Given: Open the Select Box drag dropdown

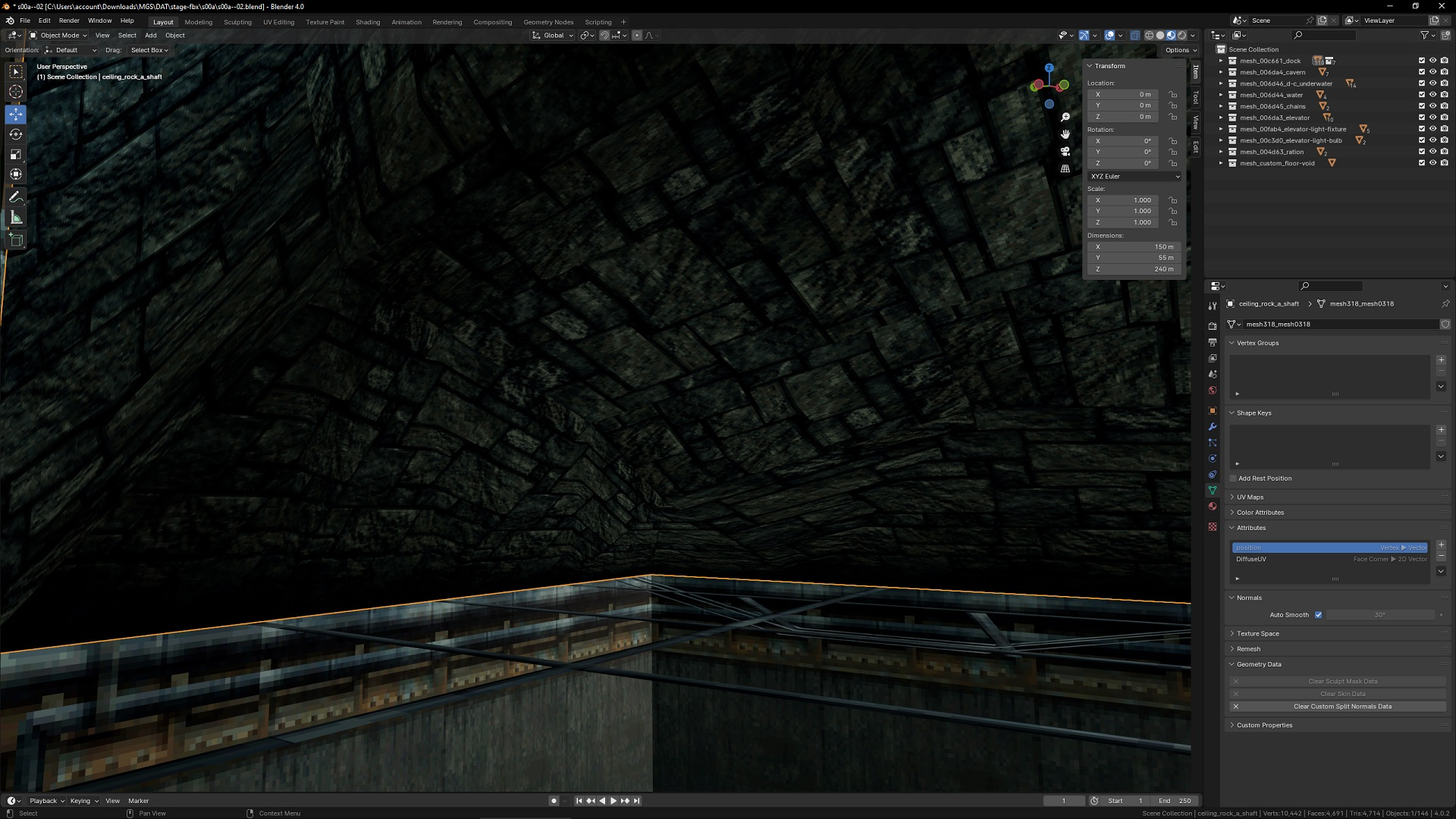Looking at the screenshot, I should pyautogui.click(x=149, y=50).
